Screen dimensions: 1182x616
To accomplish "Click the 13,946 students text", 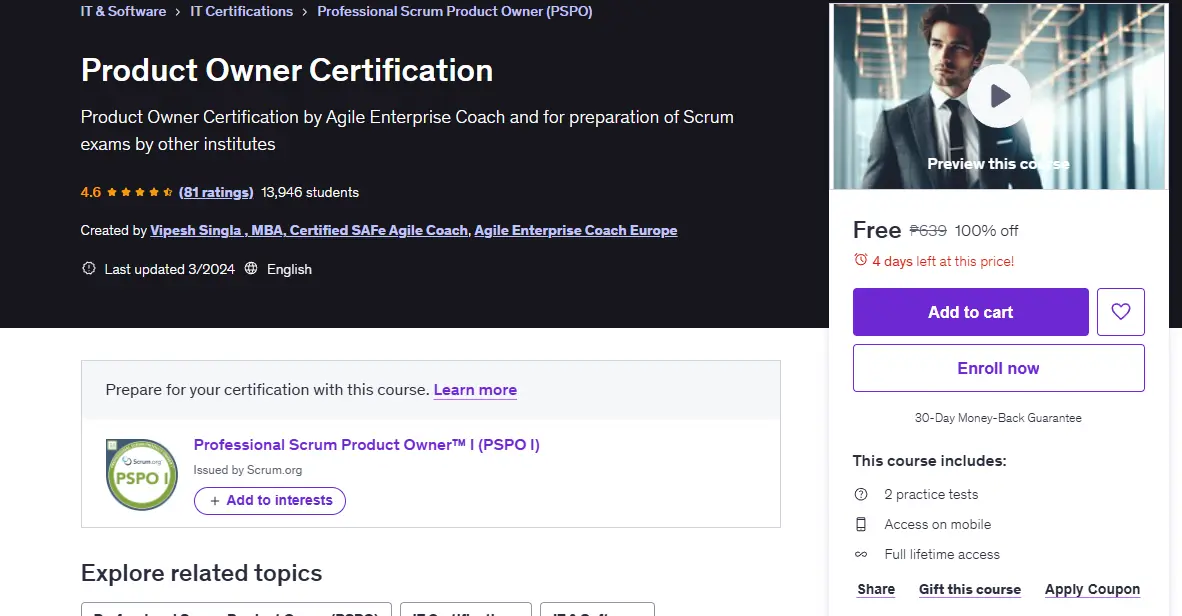I will coord(310,192).
